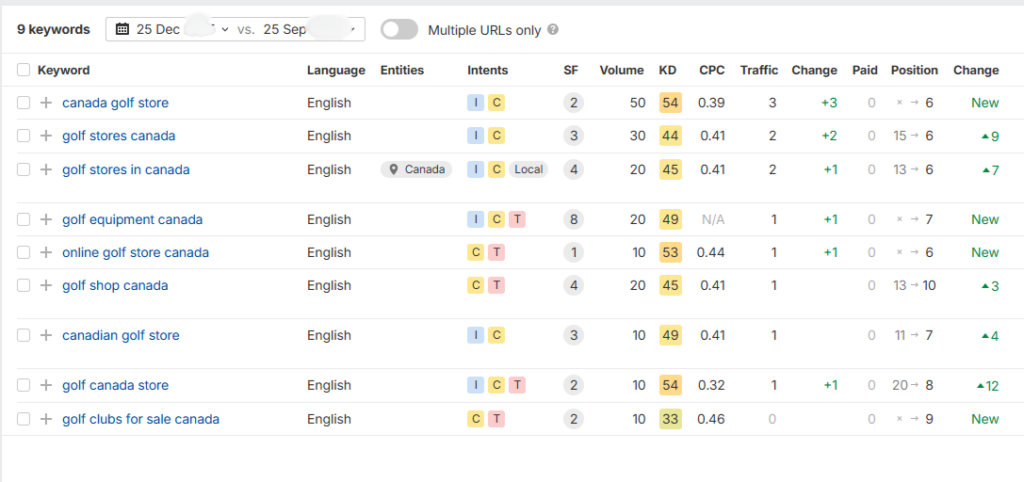This screenshot has width=1024, height=482.
Task: Open the golf canada store keyword link
Action: [x=115, y=386]
